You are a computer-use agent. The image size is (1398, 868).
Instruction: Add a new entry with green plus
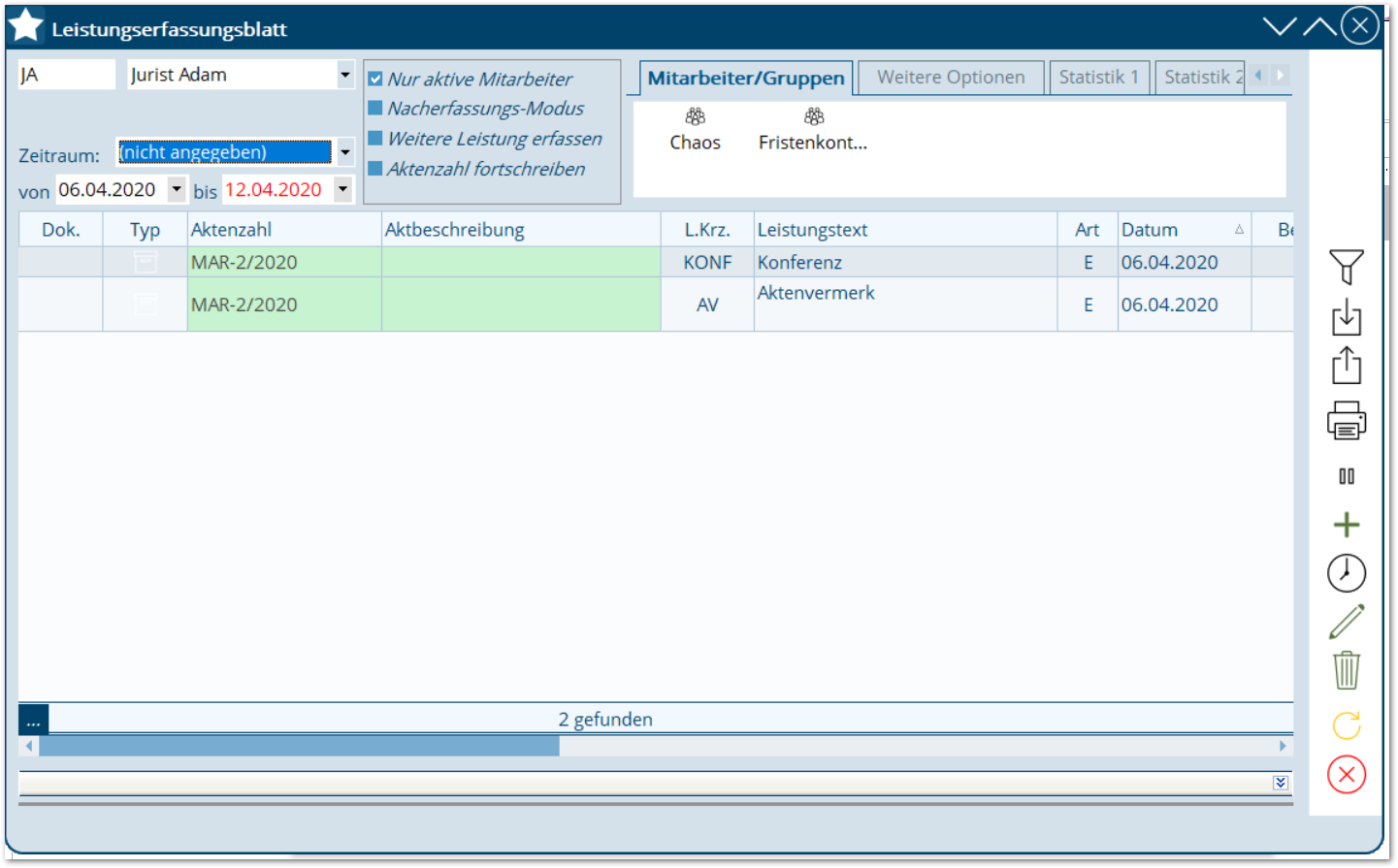point(1347,525)
